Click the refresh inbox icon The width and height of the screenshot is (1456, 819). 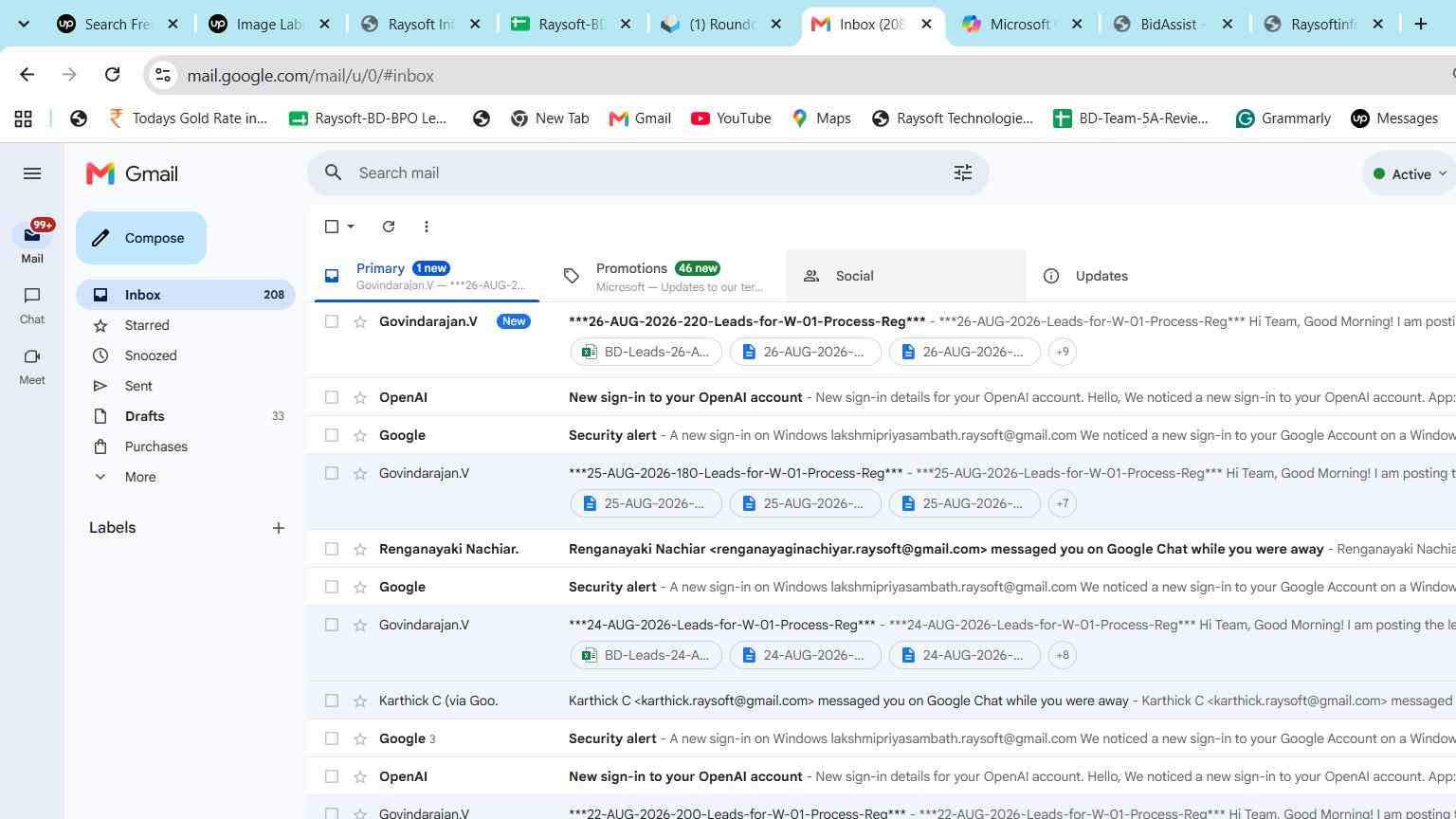tap(389, 227)
